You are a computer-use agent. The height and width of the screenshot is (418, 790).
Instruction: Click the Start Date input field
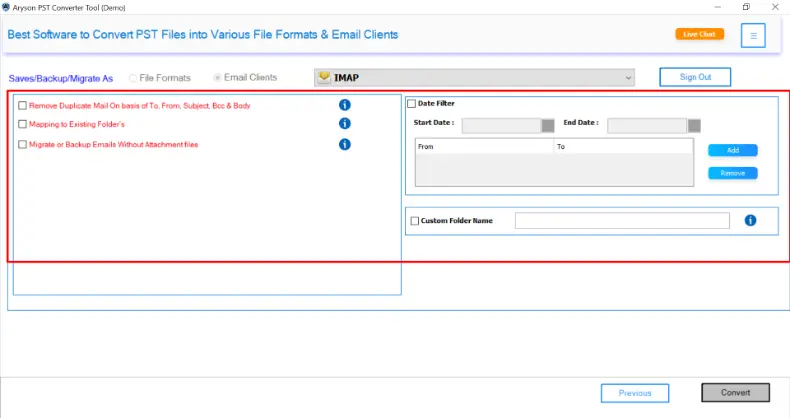[501, 125]
